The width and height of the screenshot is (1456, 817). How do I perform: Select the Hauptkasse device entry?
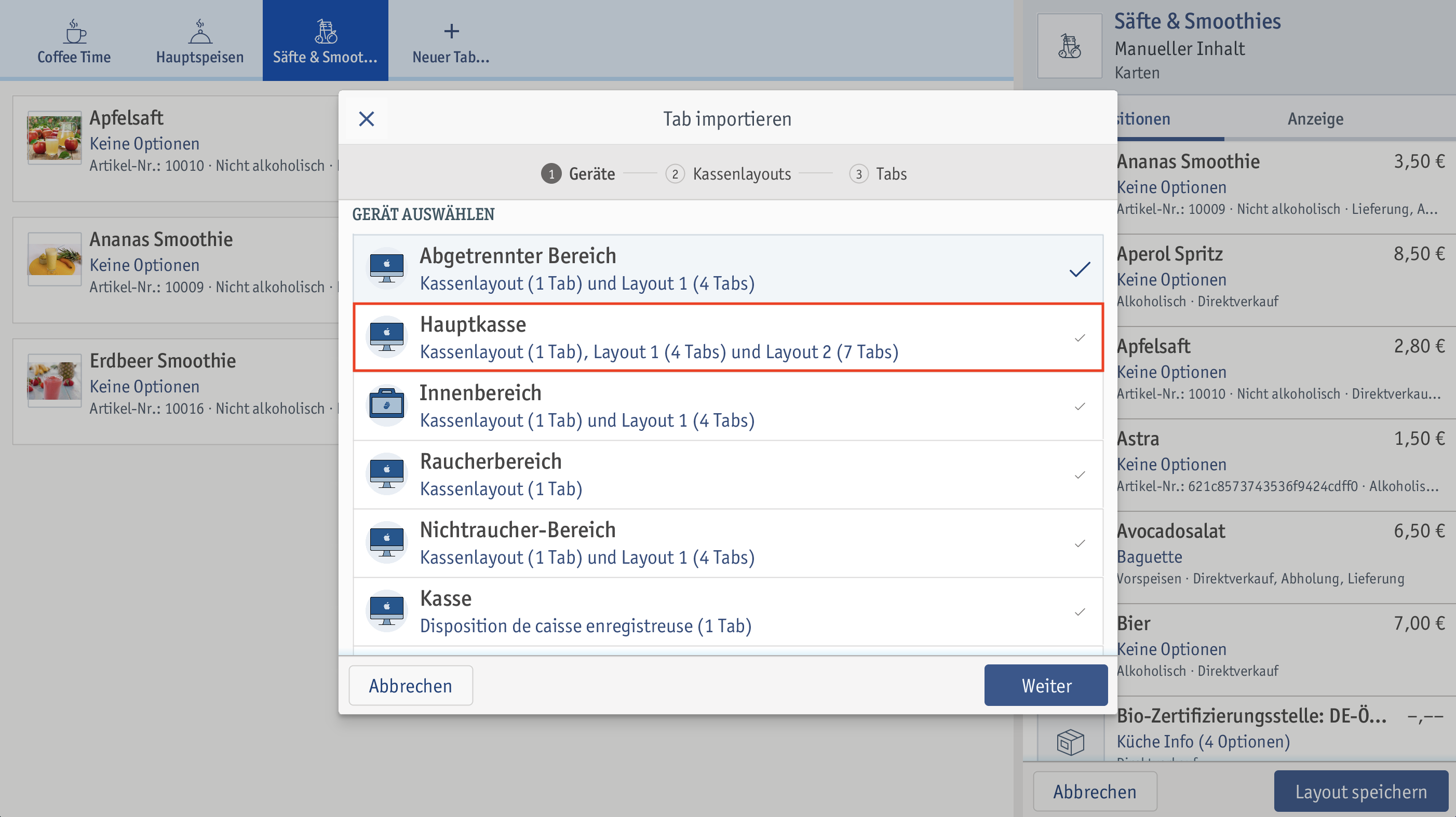click(727, 338)
